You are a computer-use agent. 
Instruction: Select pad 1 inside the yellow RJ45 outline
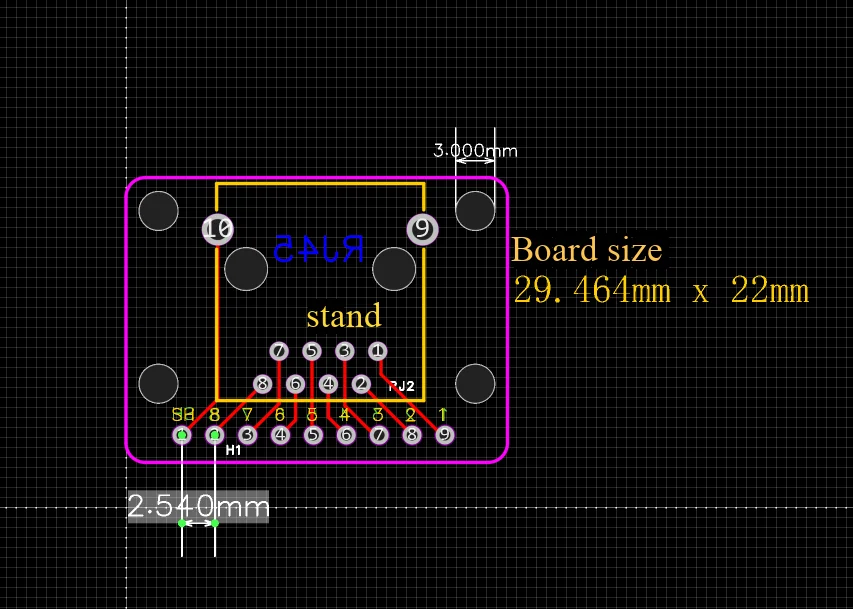click(378, 351)
